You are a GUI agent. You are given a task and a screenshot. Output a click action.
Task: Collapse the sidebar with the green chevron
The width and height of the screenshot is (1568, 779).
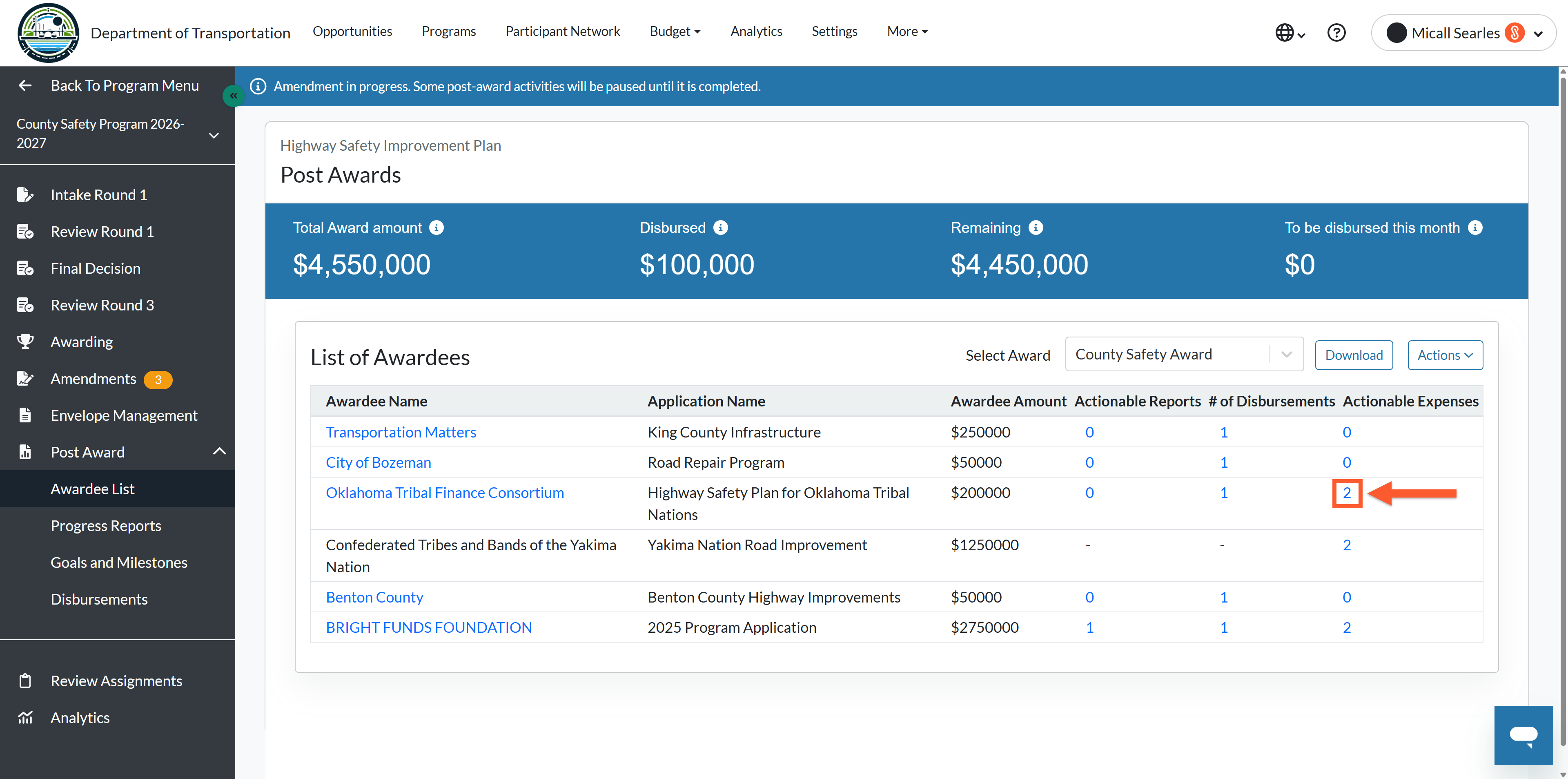(x=233, y=96)
